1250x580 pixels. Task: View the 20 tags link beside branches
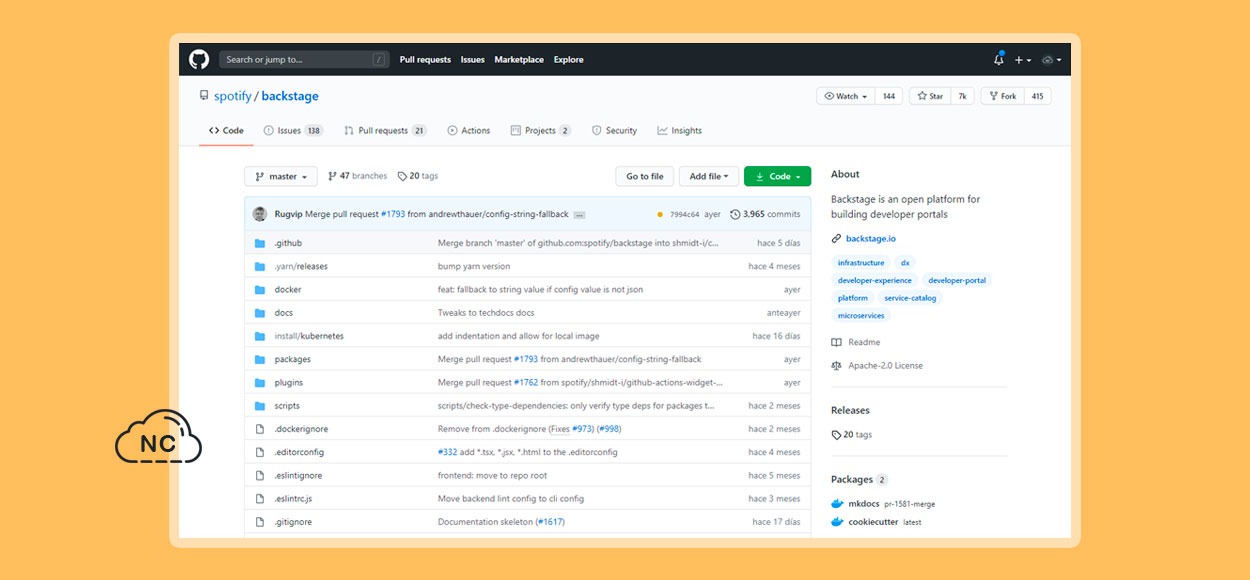pos(418,176)
